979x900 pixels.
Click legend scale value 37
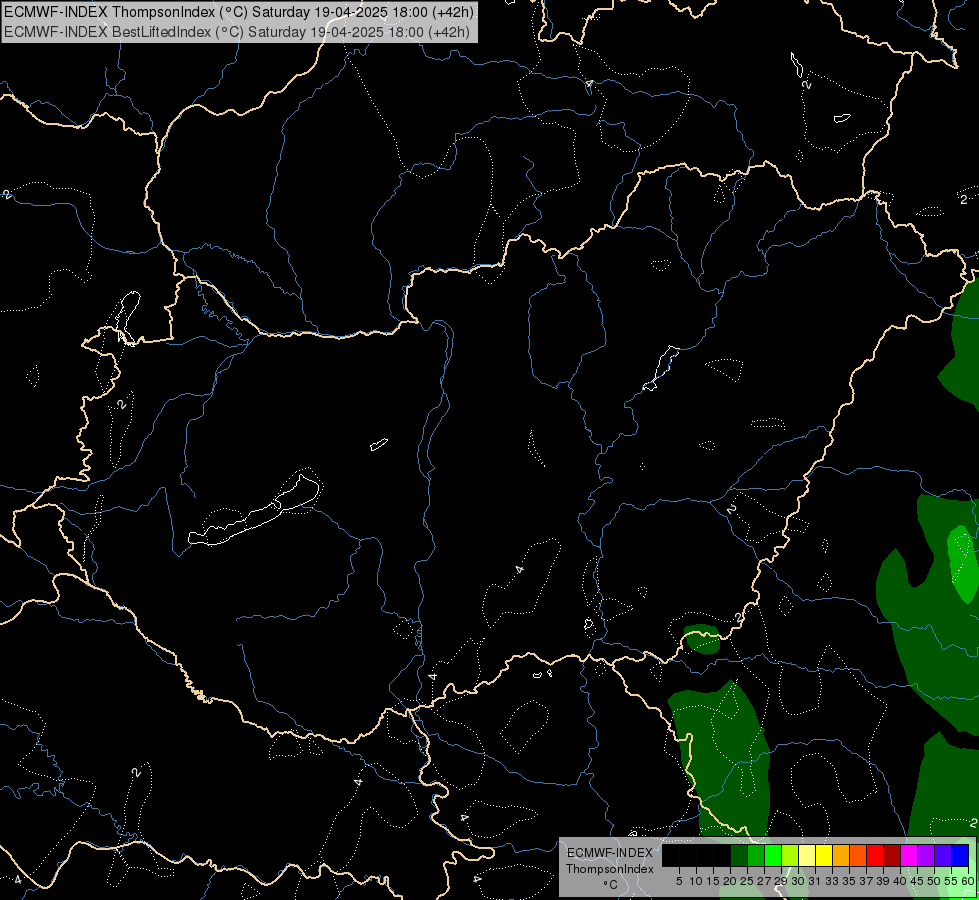[865, 881]
